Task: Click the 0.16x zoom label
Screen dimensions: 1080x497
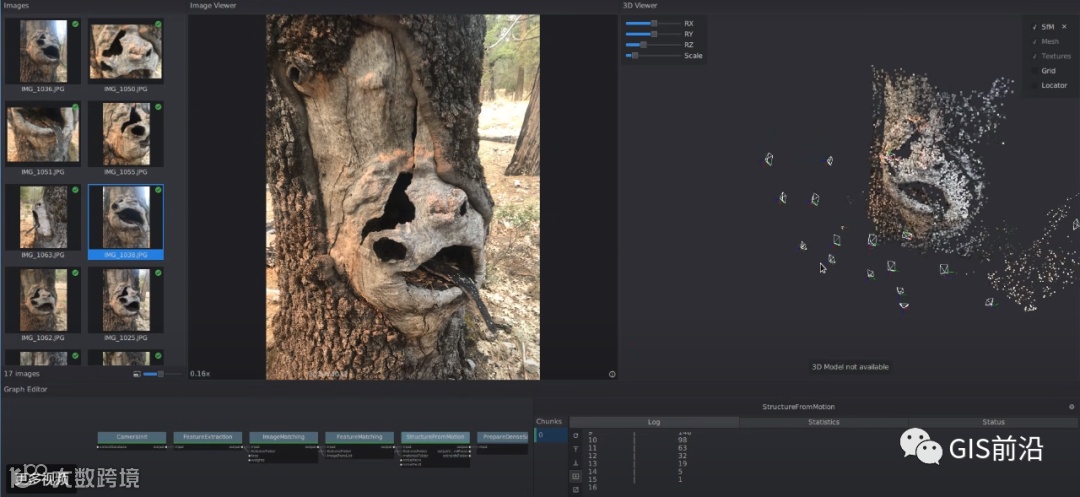Action: [x=200, y=374]
